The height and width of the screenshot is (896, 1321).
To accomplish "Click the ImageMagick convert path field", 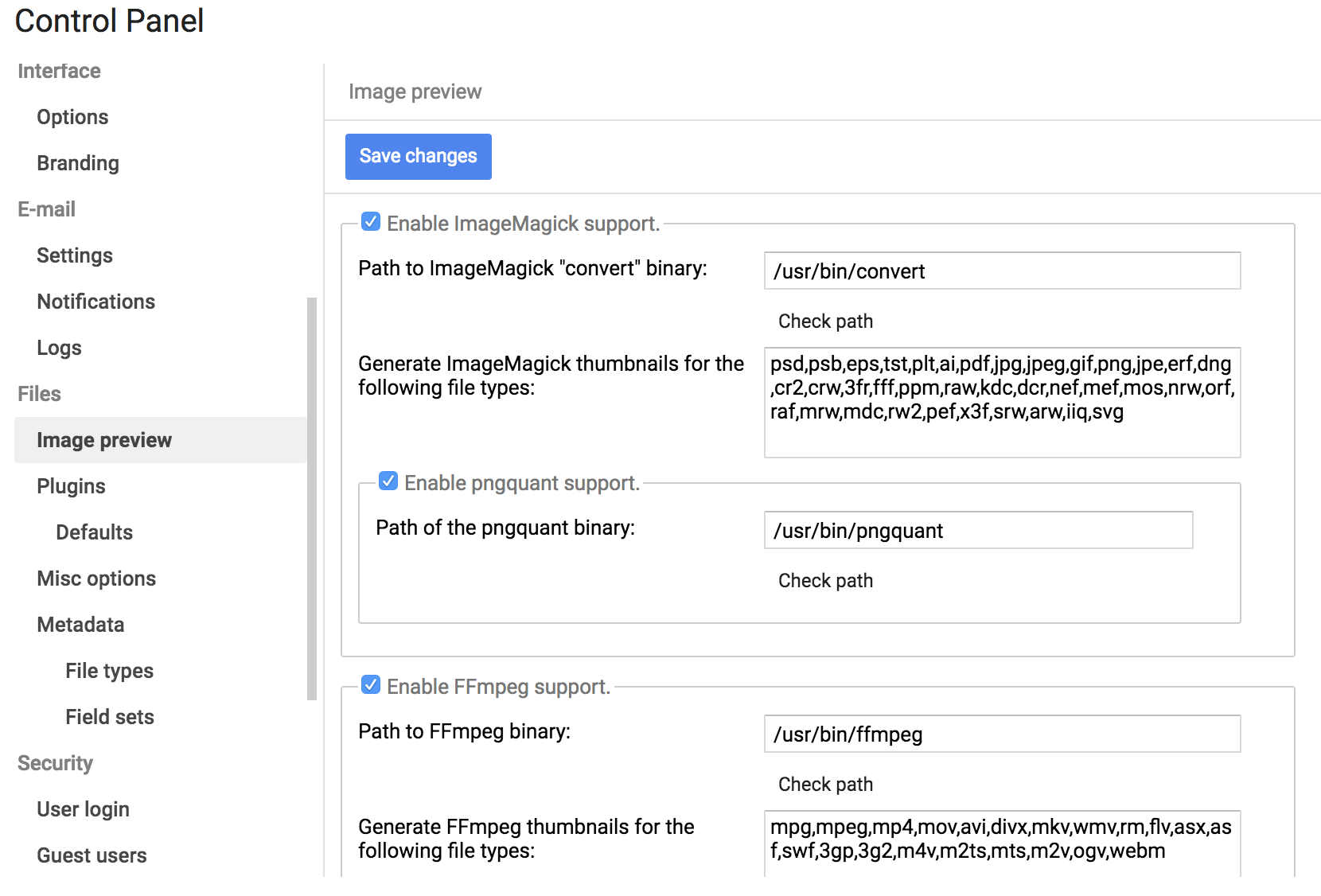I will (1002, 271).
